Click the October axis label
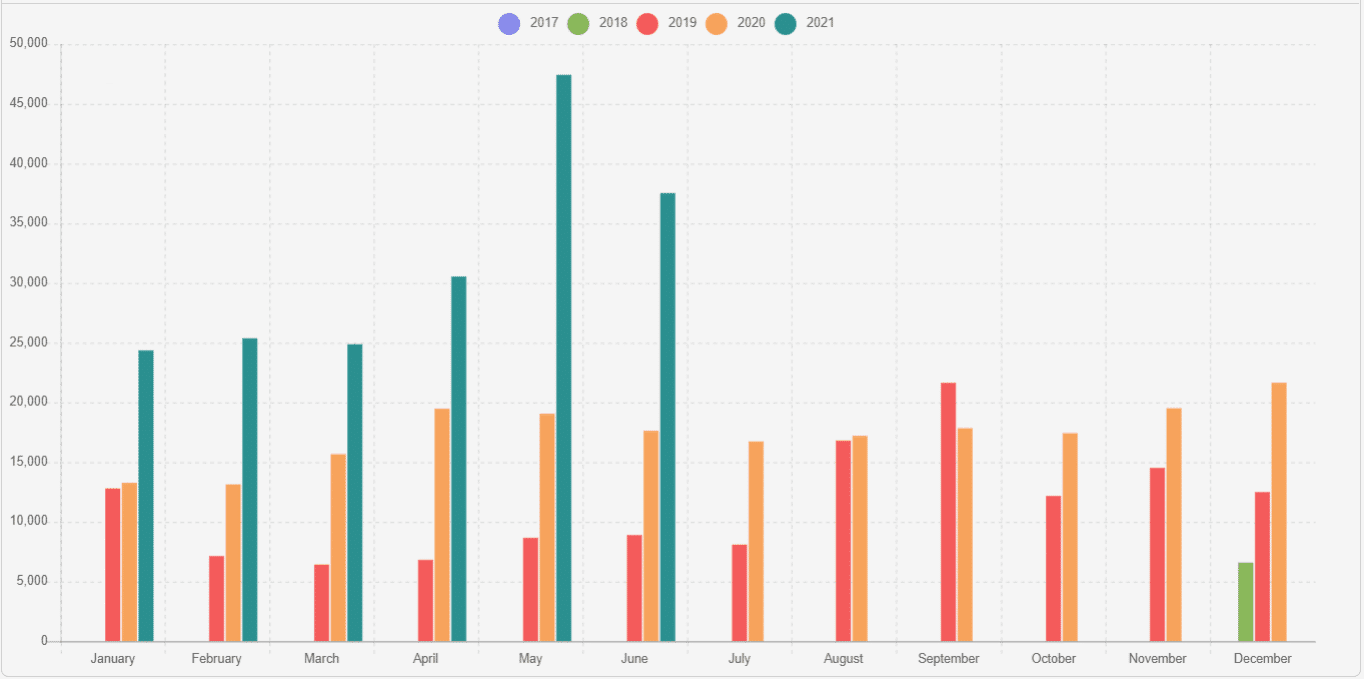This screenshot has width=1364, height=682. click(x=1054, y=659)
